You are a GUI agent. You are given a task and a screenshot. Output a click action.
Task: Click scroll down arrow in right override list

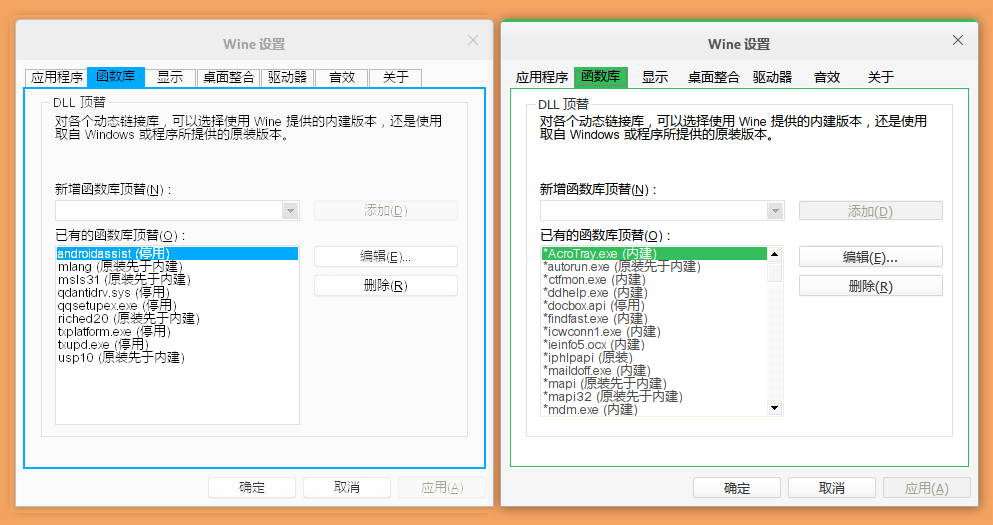(774, 408)
